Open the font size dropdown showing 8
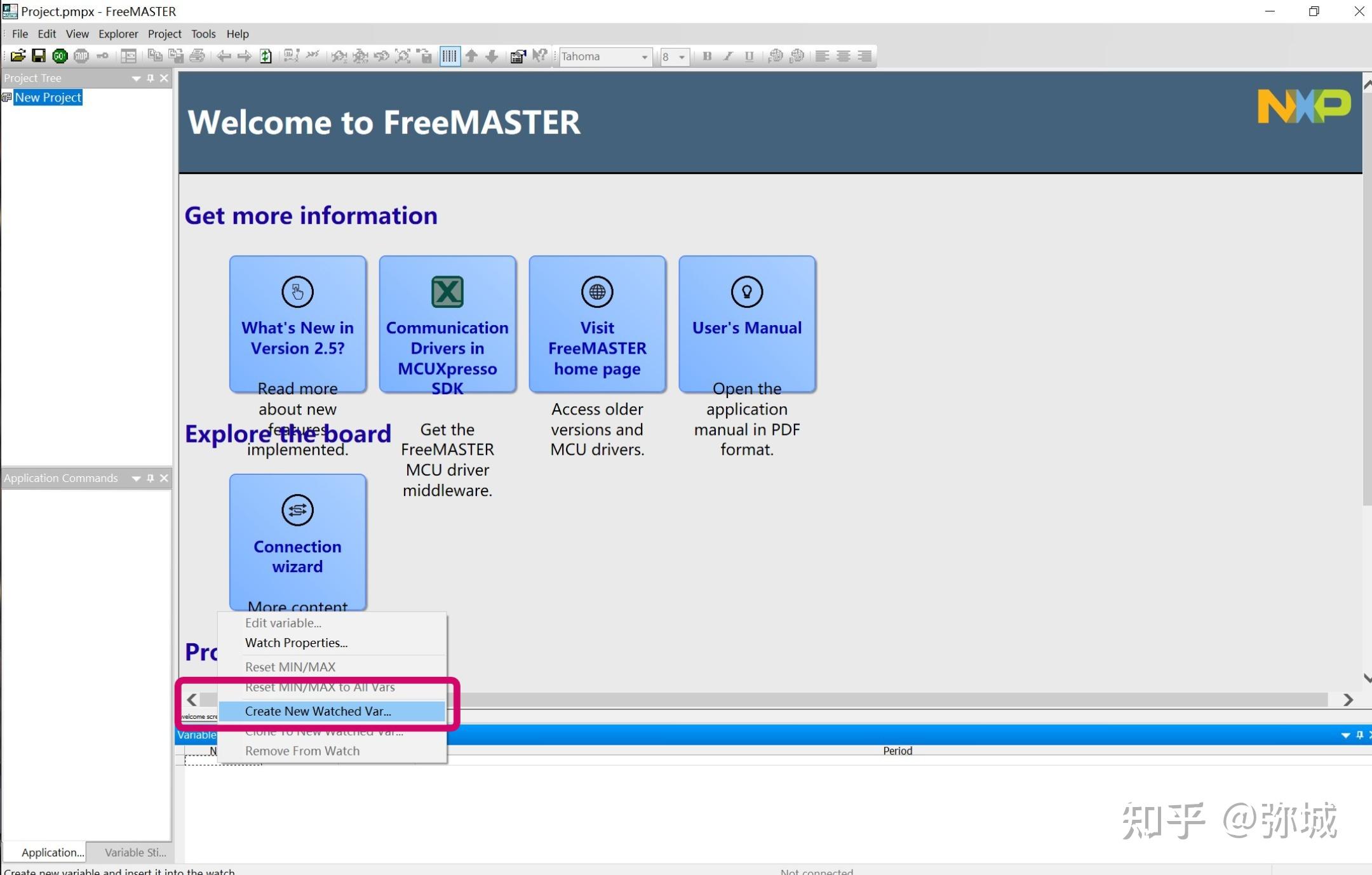Viewport: 1372px width, 875px height. (x=683, y=57)
